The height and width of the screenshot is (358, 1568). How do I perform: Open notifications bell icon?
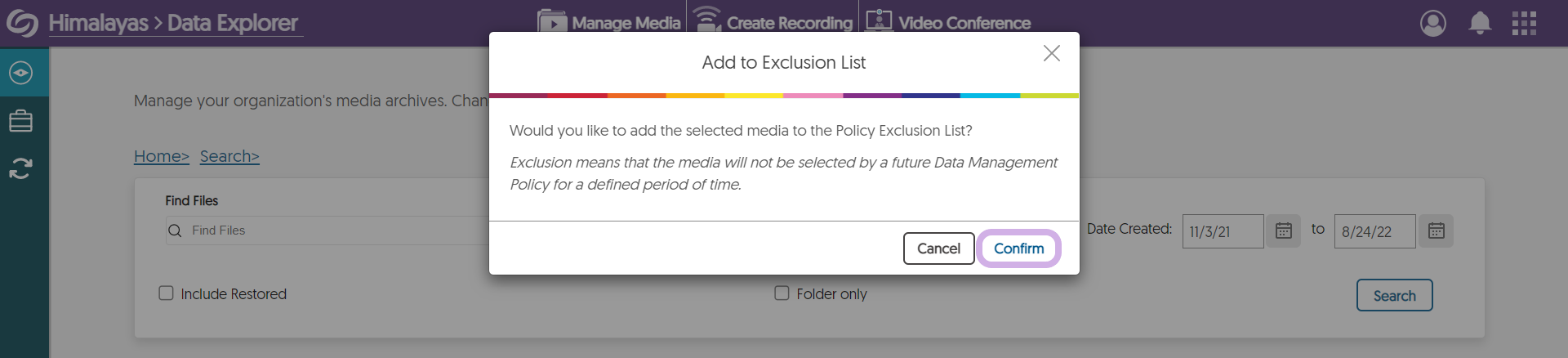[x=1480, y=23]
